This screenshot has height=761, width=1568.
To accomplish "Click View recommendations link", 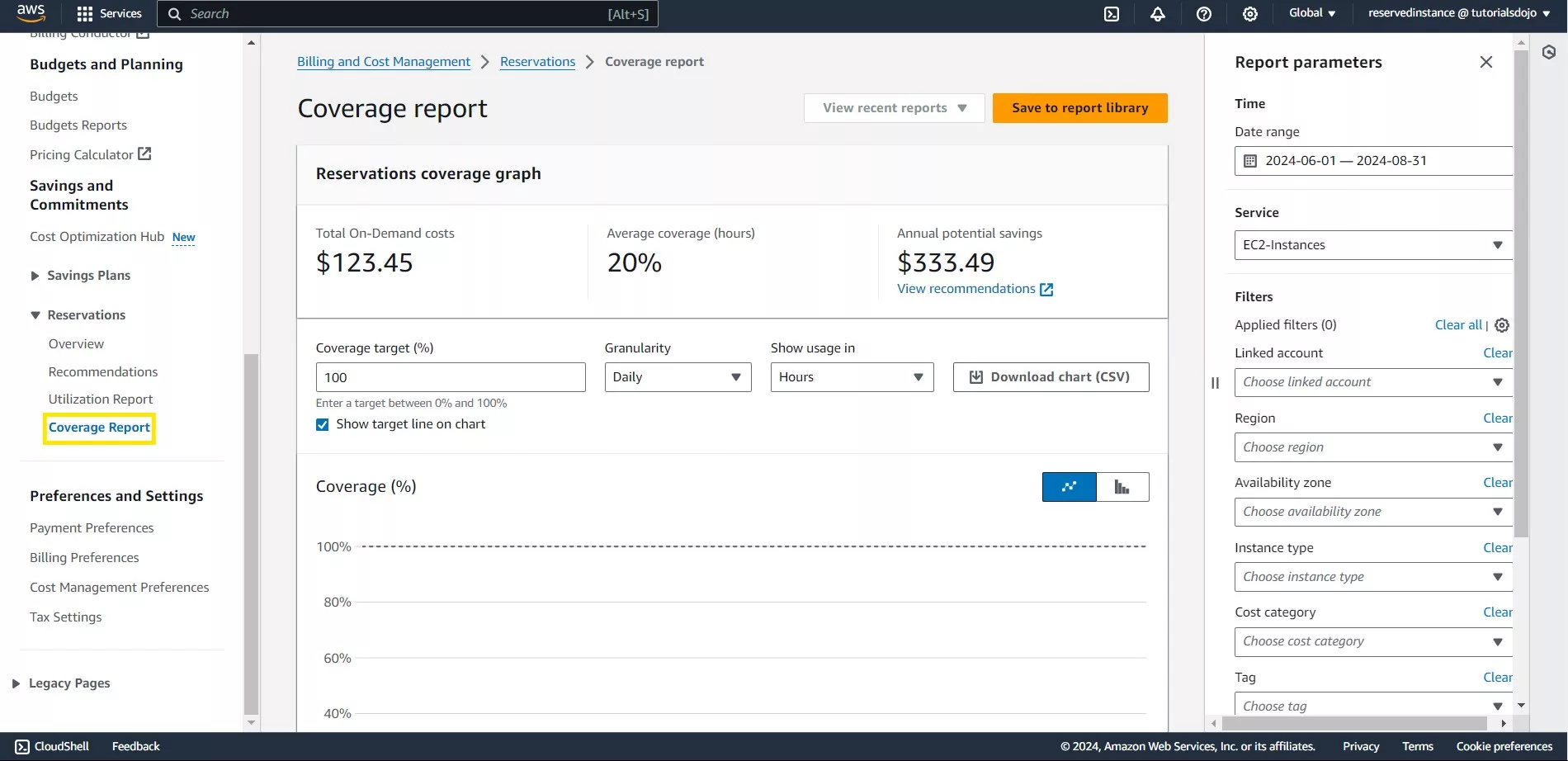I will click(x=966, y=289).
